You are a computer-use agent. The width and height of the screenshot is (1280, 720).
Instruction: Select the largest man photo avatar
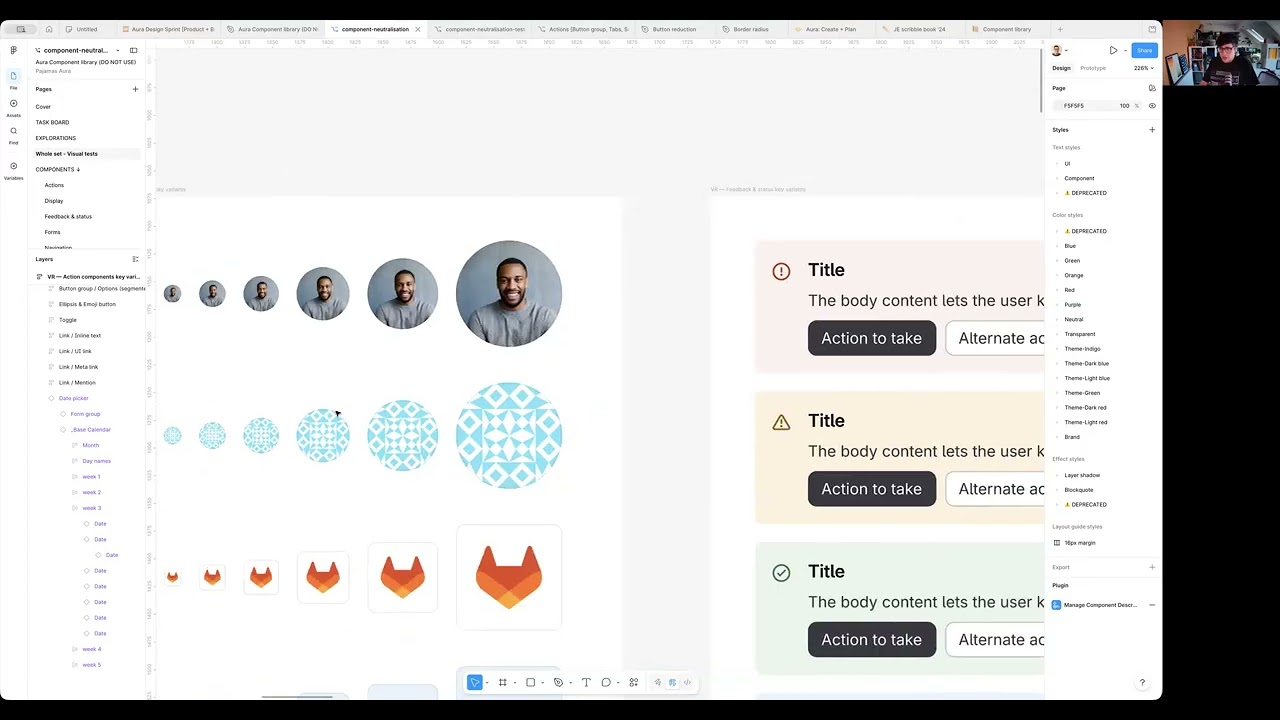(509, 294)
